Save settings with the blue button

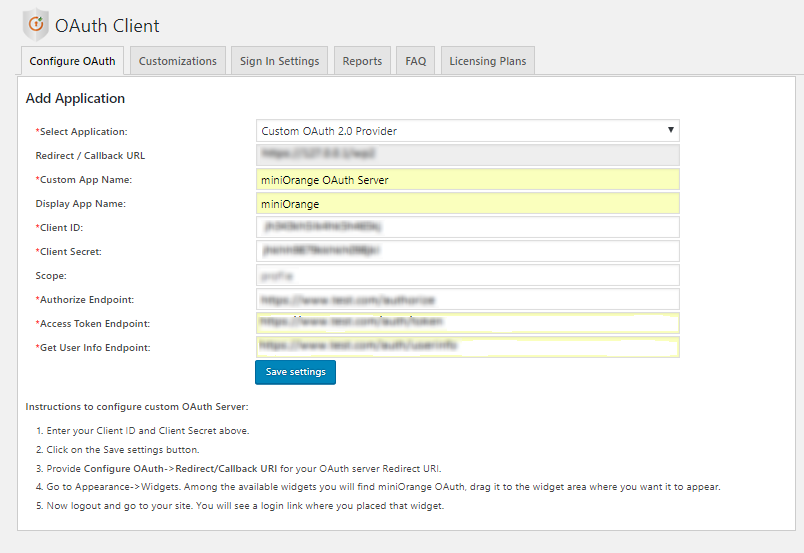tap(295, 372)
